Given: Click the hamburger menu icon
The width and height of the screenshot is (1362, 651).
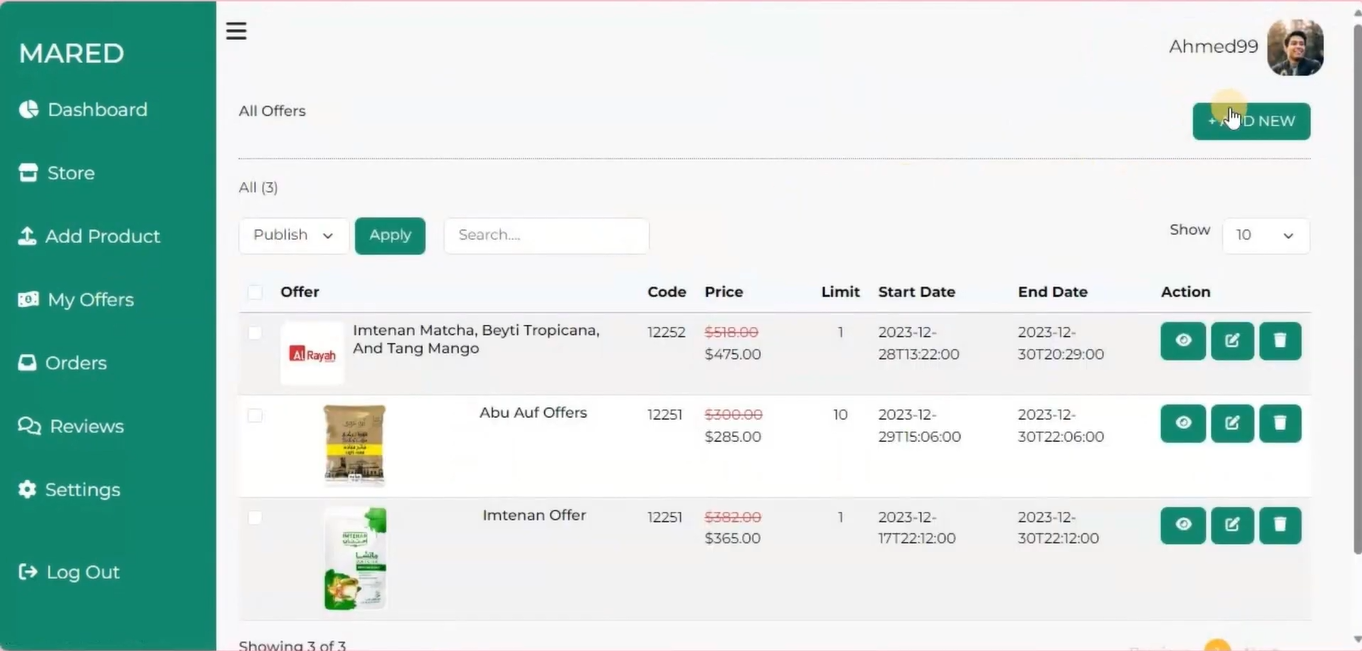Looking at the screenshot, I should pos(236,31).
